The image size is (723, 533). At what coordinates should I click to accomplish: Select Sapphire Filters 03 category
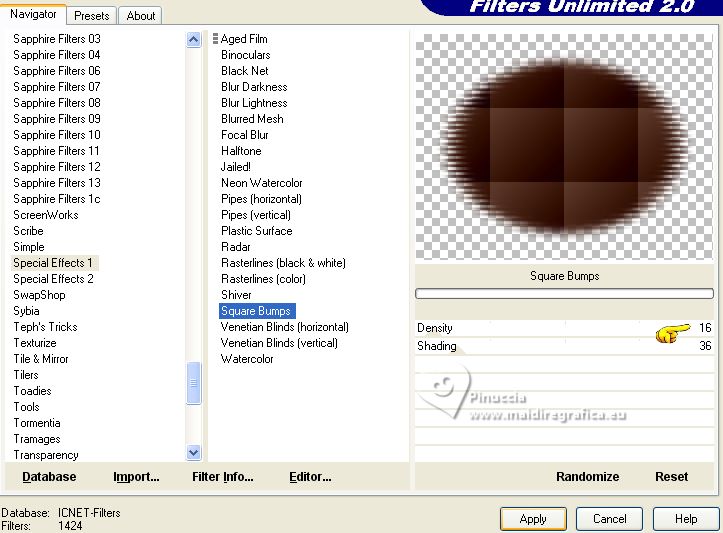tap(57, 39)
